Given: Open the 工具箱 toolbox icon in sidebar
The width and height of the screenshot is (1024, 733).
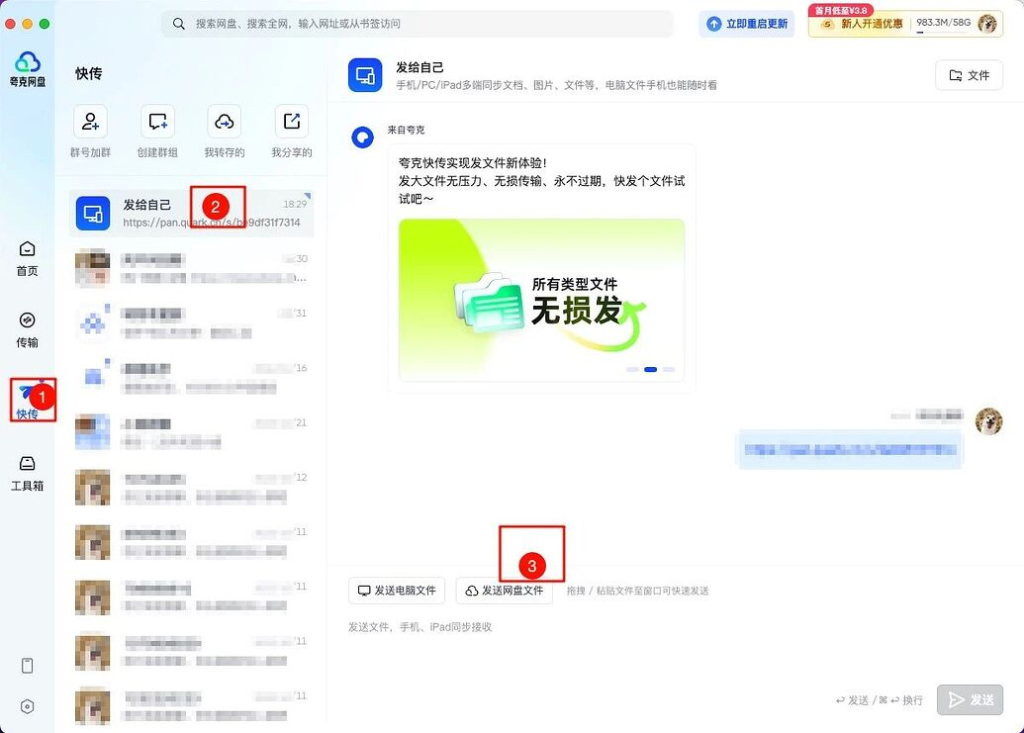Looking at the screenshot, I should pyautogui.click(x=27, y=470).
